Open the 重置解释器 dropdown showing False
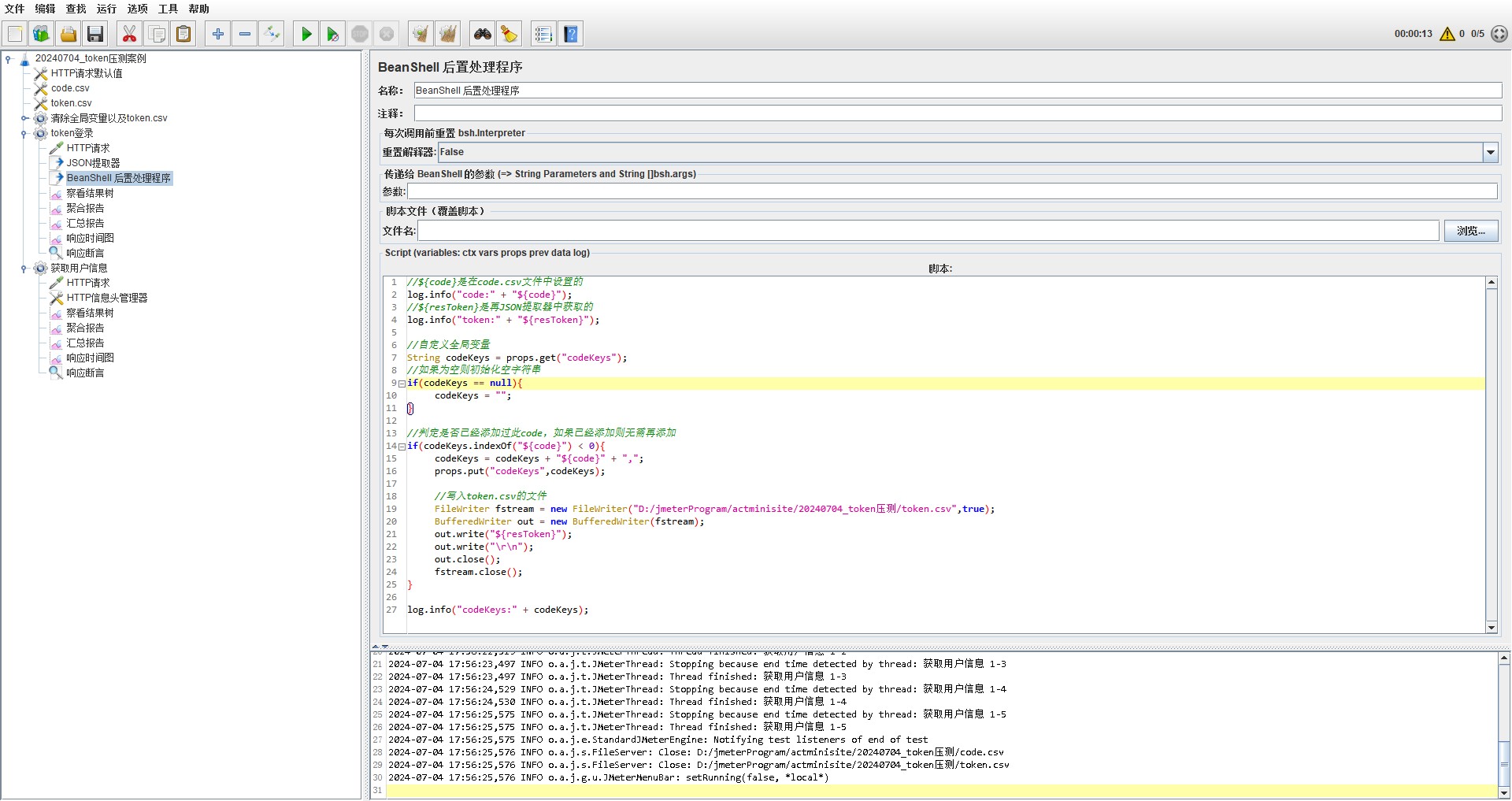The height and width of the screenshot is (801, 1512). point(1490,152)
